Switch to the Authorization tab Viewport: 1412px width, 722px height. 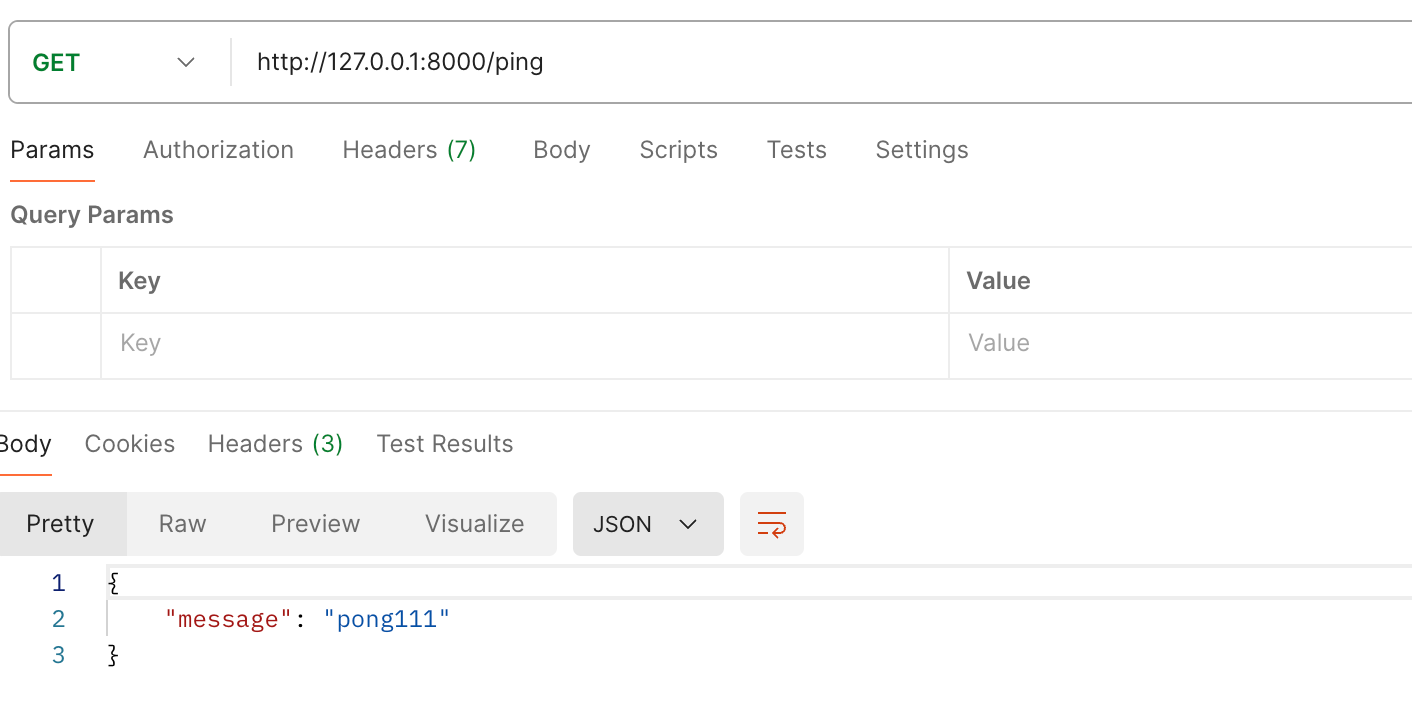pos(218,149)
